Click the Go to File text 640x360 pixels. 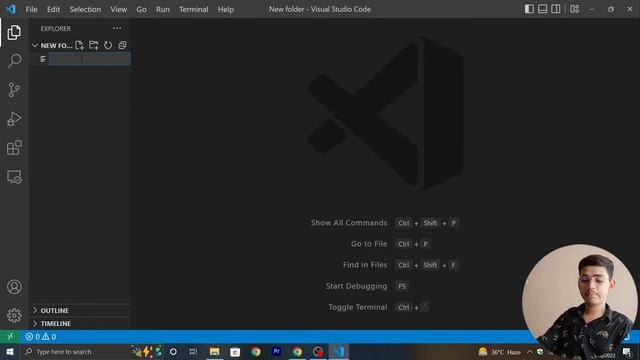click(x=369, y=244)
